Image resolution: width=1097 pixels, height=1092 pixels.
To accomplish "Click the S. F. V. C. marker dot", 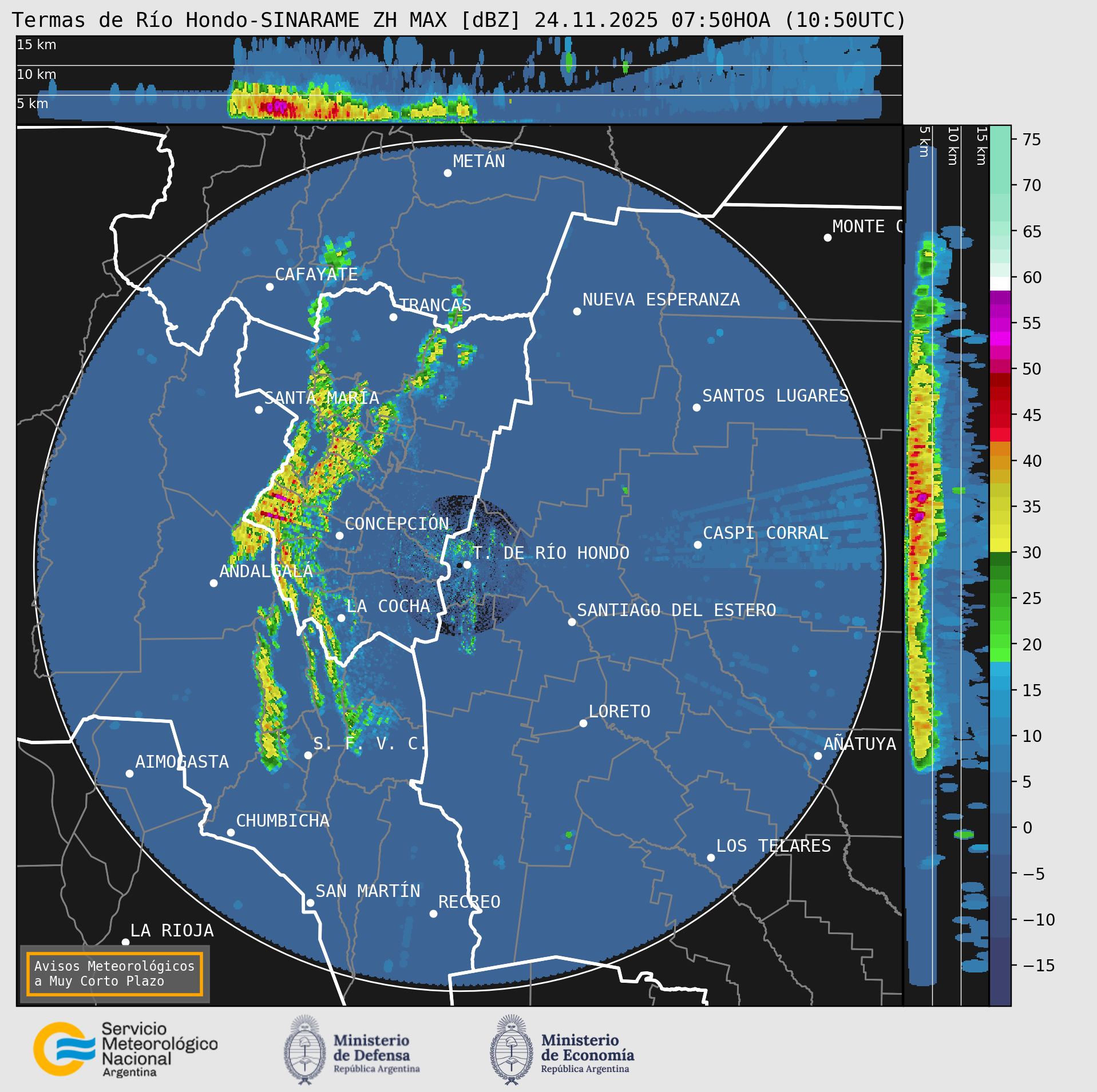I will coord(308,755).
